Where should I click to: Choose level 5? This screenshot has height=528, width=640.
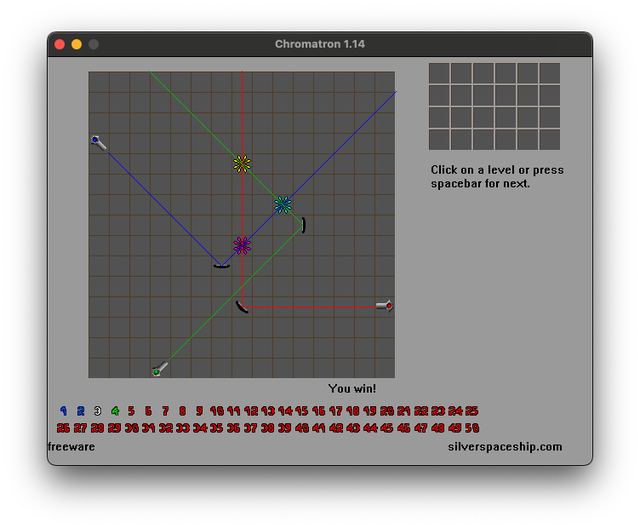pos(131,410)
